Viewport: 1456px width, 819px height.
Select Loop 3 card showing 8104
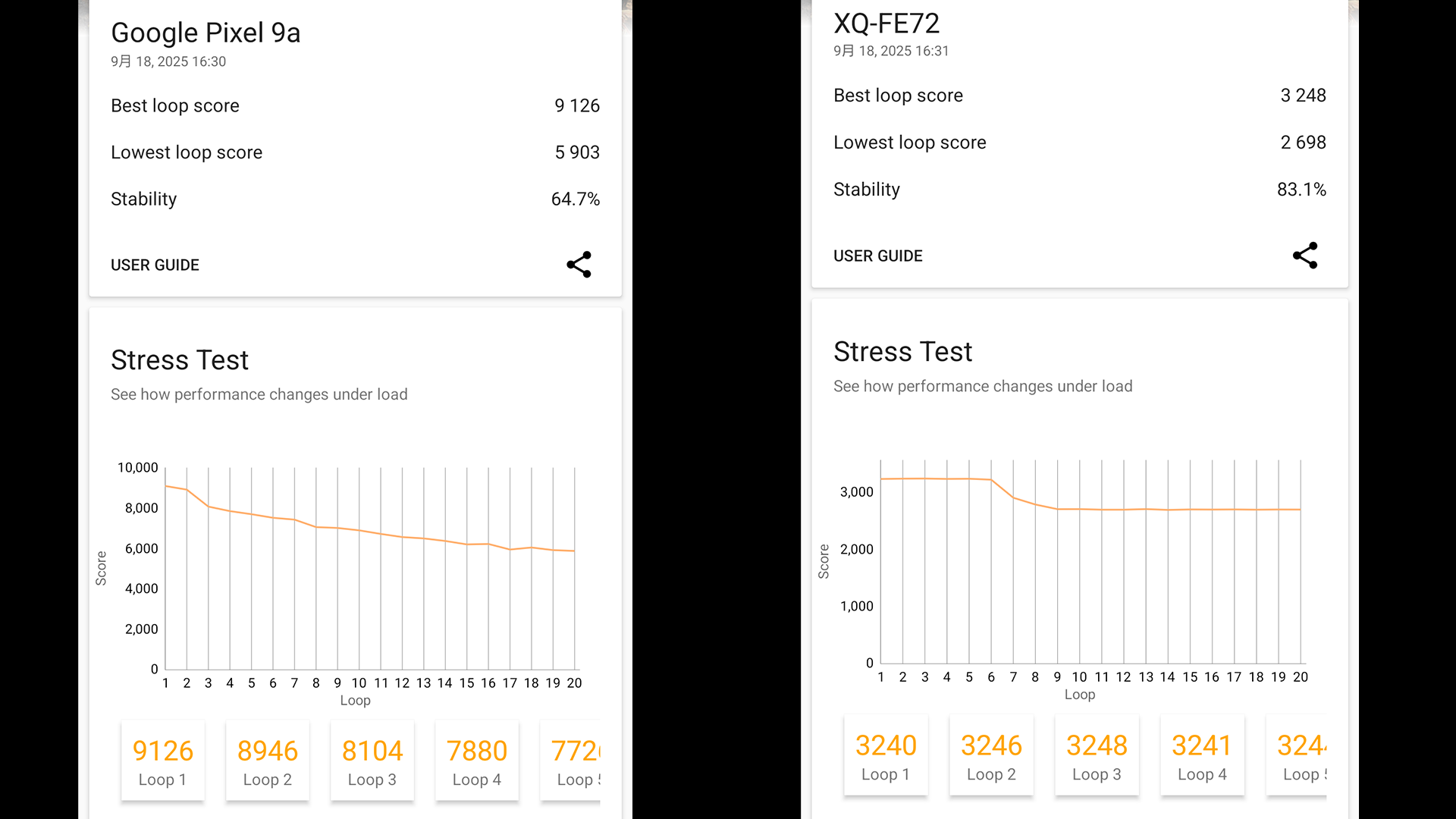coord(372,761)
